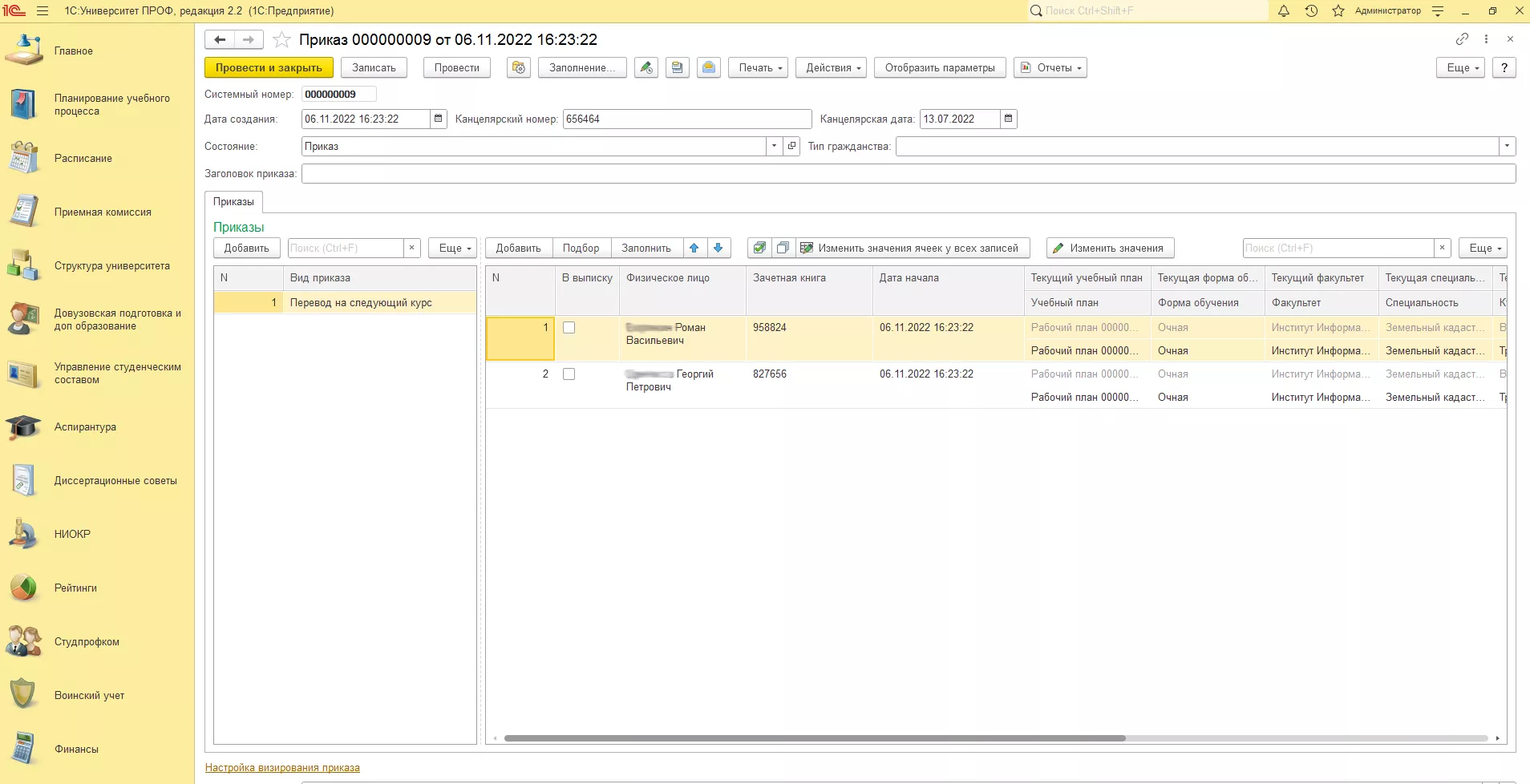The height and width of the screenshot is (784, 1530).
Task: Click the Записать button
Action: tap(374, 68)
